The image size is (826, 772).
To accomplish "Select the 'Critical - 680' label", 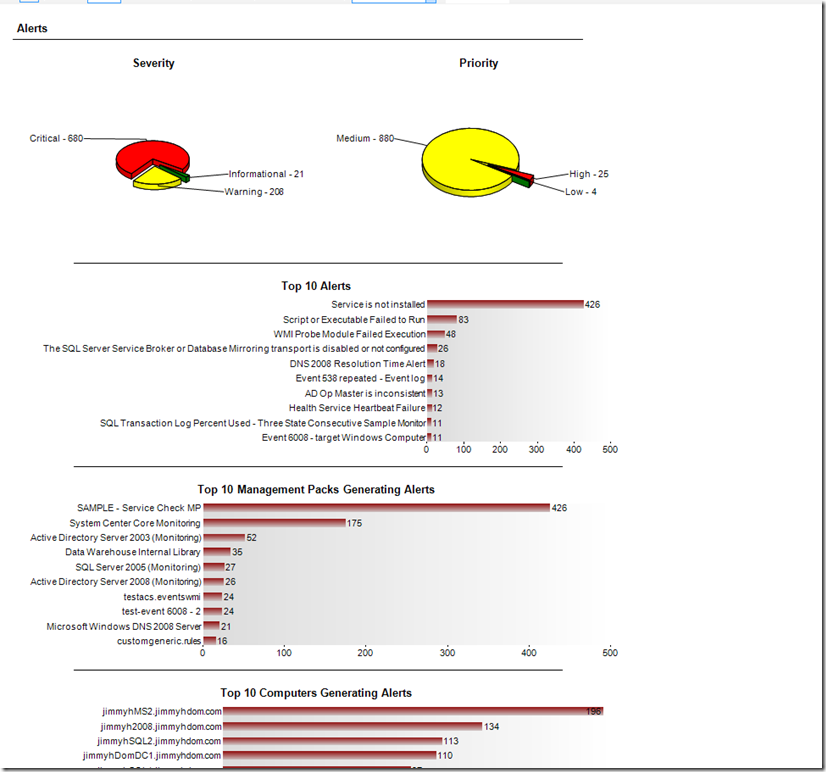I will point(56,139).
